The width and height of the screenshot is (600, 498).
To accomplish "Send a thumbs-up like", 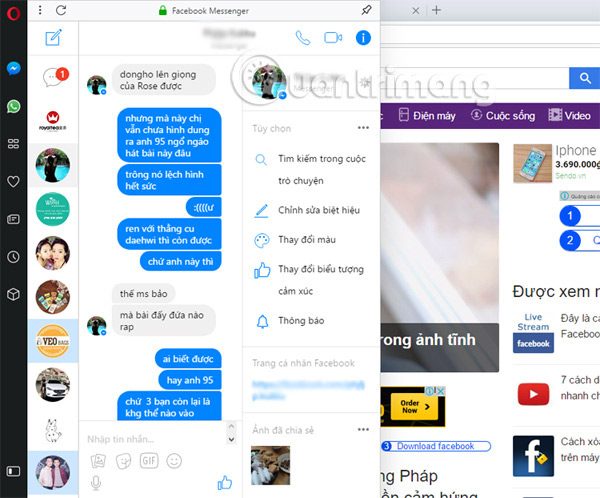I will click(x=225, y=483).
